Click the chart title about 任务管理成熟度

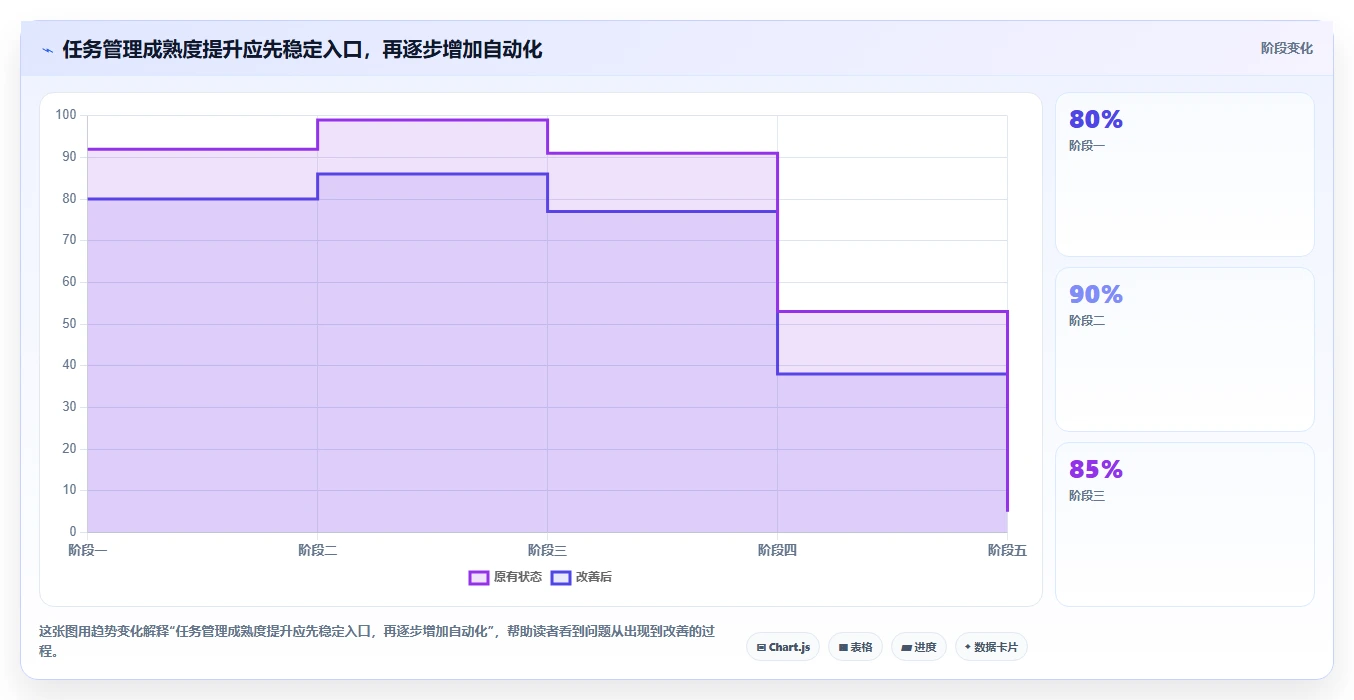(x=302, y=49)
